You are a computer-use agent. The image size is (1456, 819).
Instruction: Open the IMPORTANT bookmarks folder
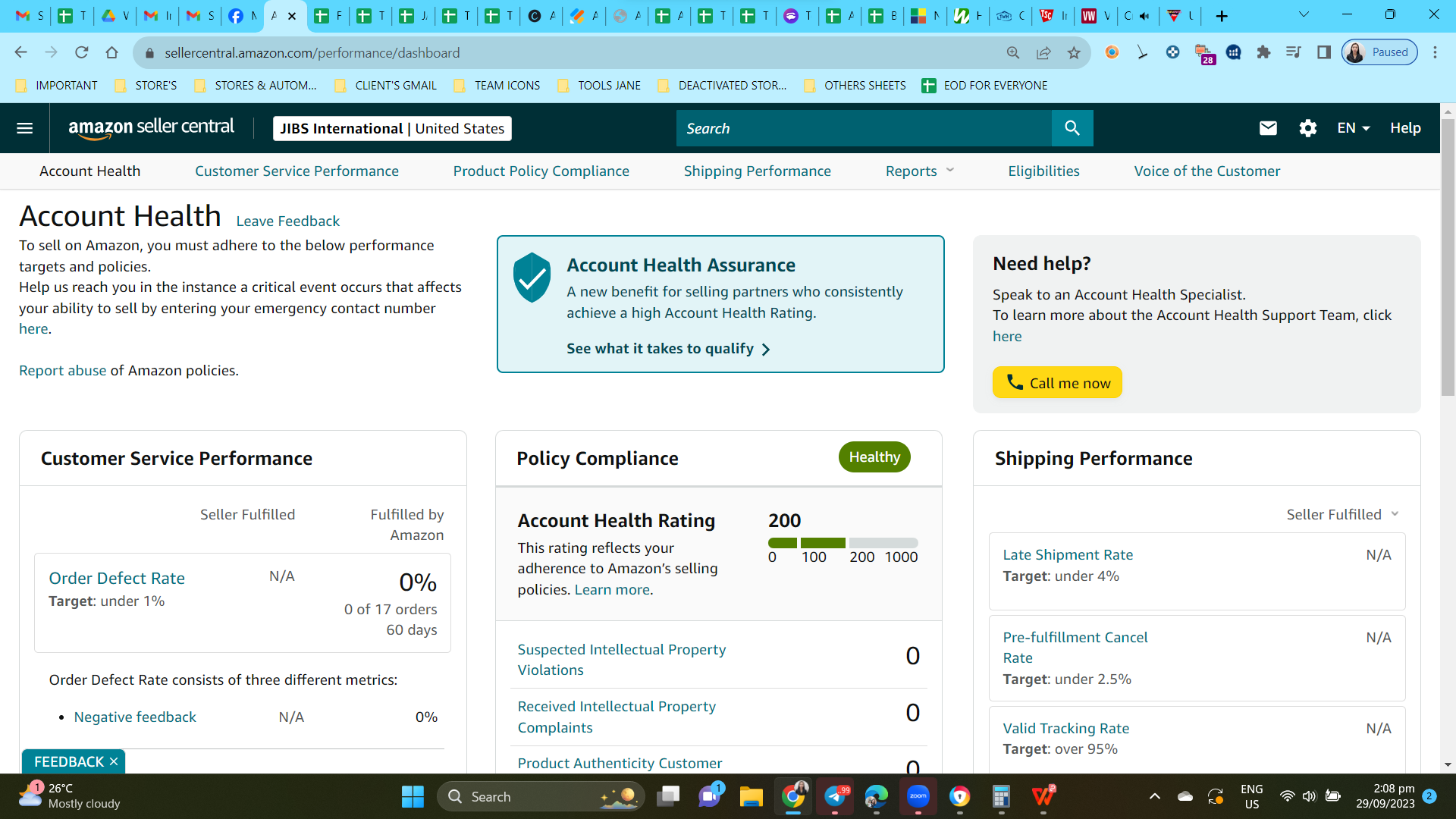(57, 86)
